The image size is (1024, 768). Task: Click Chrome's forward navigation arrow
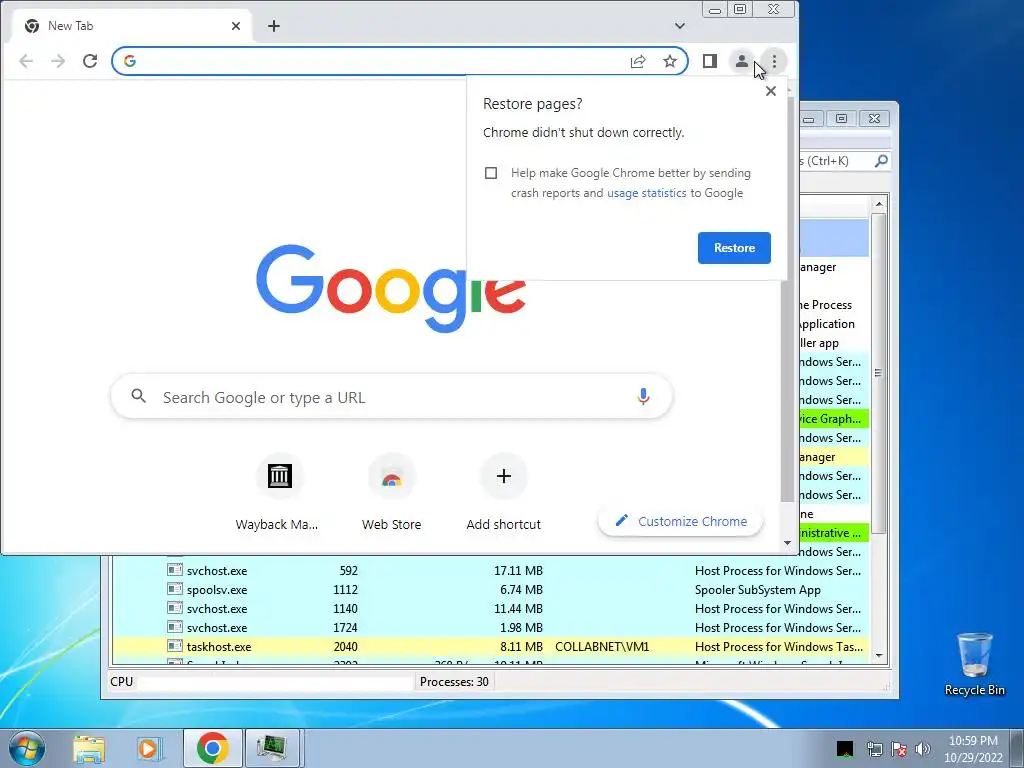pyautogui.click(x=58, y=61)
